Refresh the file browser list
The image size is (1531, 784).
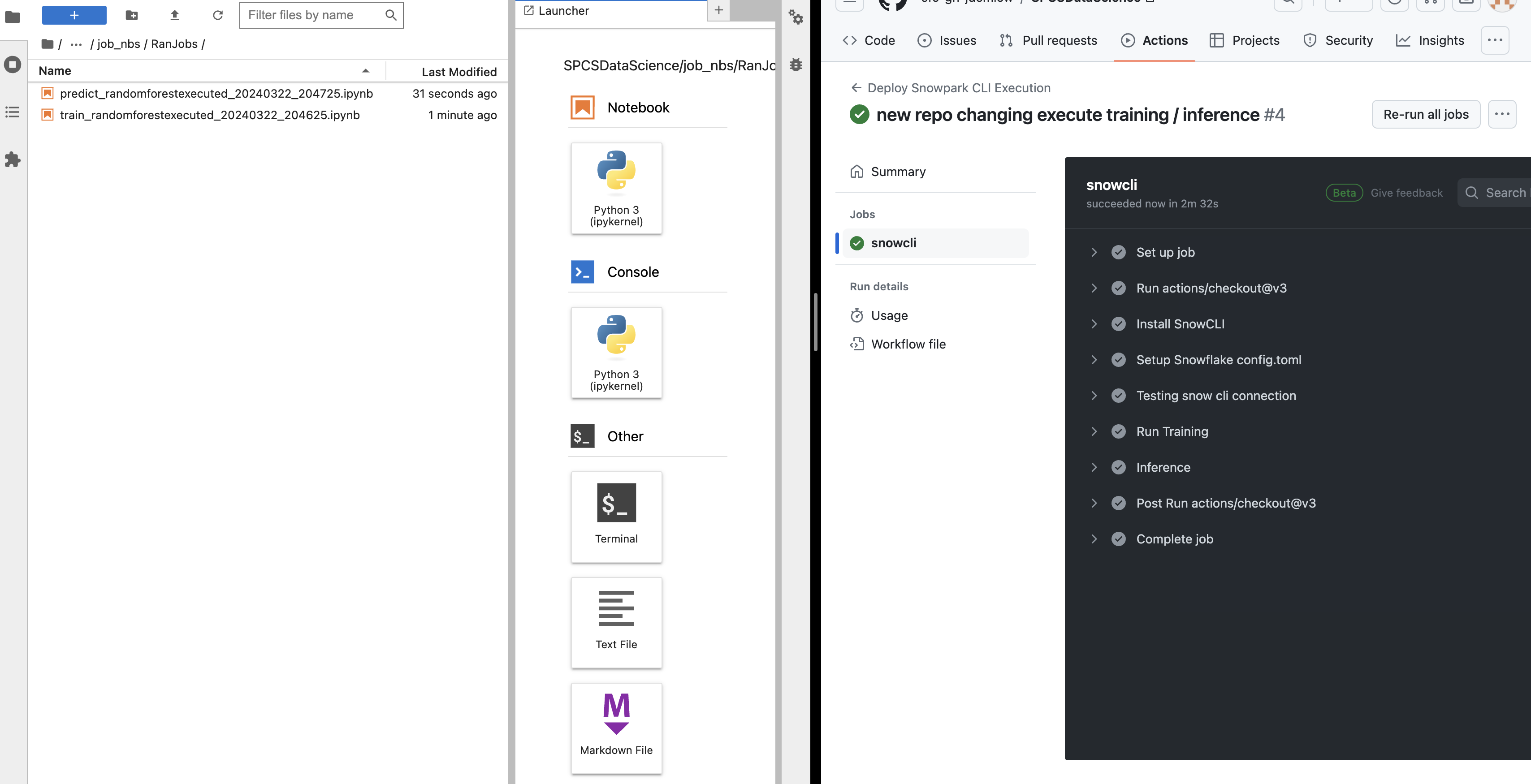pos(217,15)
